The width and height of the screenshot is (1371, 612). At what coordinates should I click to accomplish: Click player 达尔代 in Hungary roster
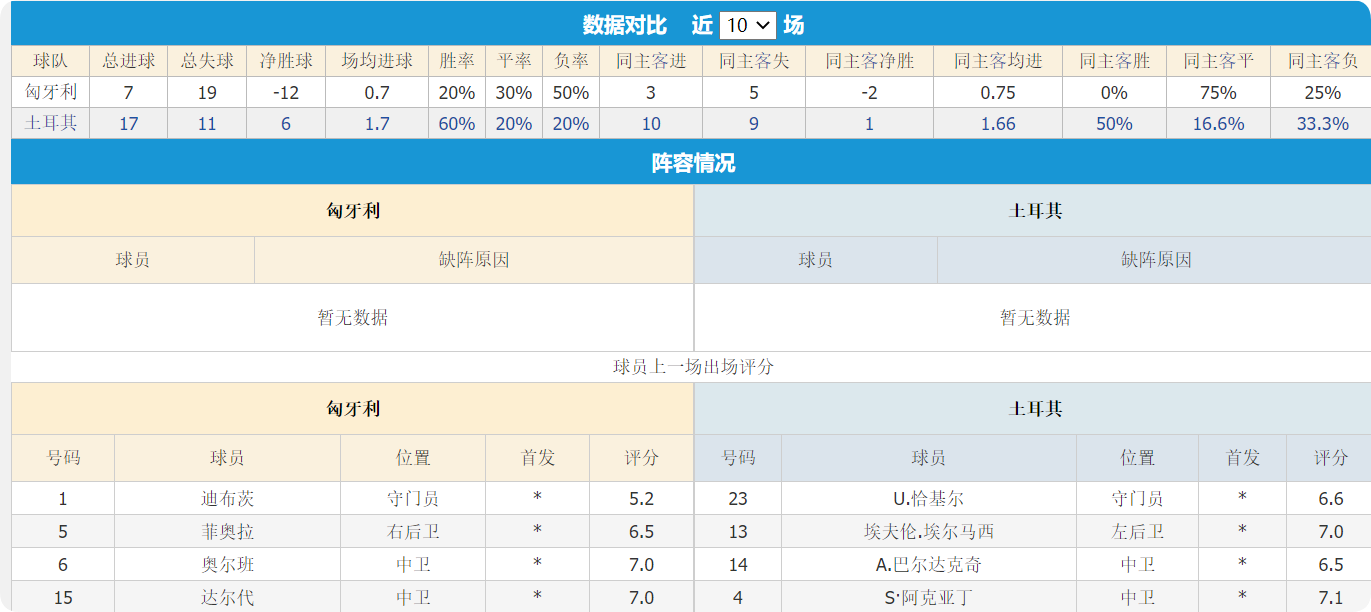pyautogui.click(x=226, y=597)
